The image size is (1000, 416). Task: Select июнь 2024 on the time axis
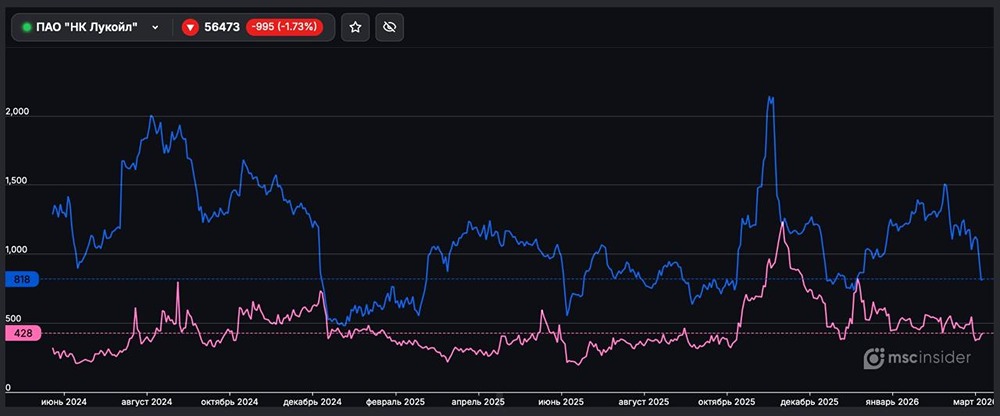pyautogui.click(x=64, y=401)
